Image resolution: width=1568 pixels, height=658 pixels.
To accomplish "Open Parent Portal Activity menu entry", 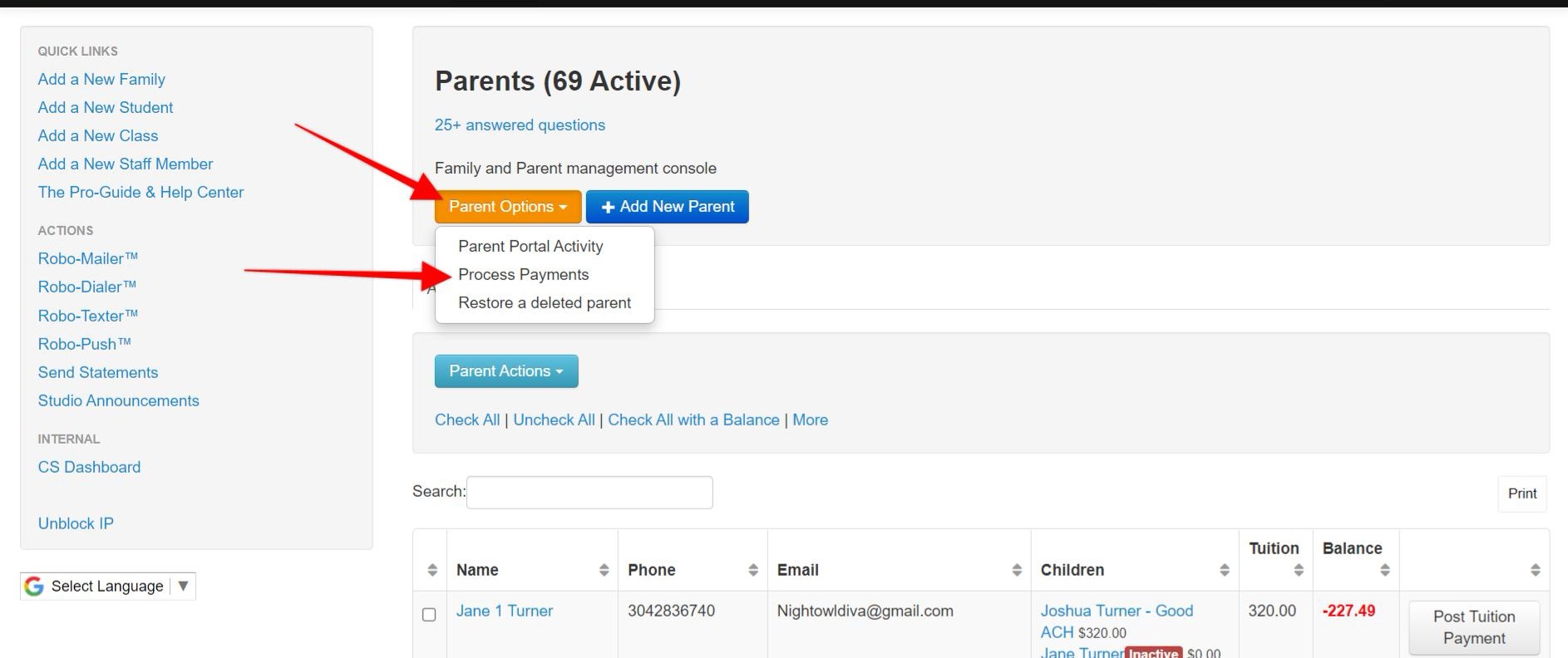I will [530, 247].
